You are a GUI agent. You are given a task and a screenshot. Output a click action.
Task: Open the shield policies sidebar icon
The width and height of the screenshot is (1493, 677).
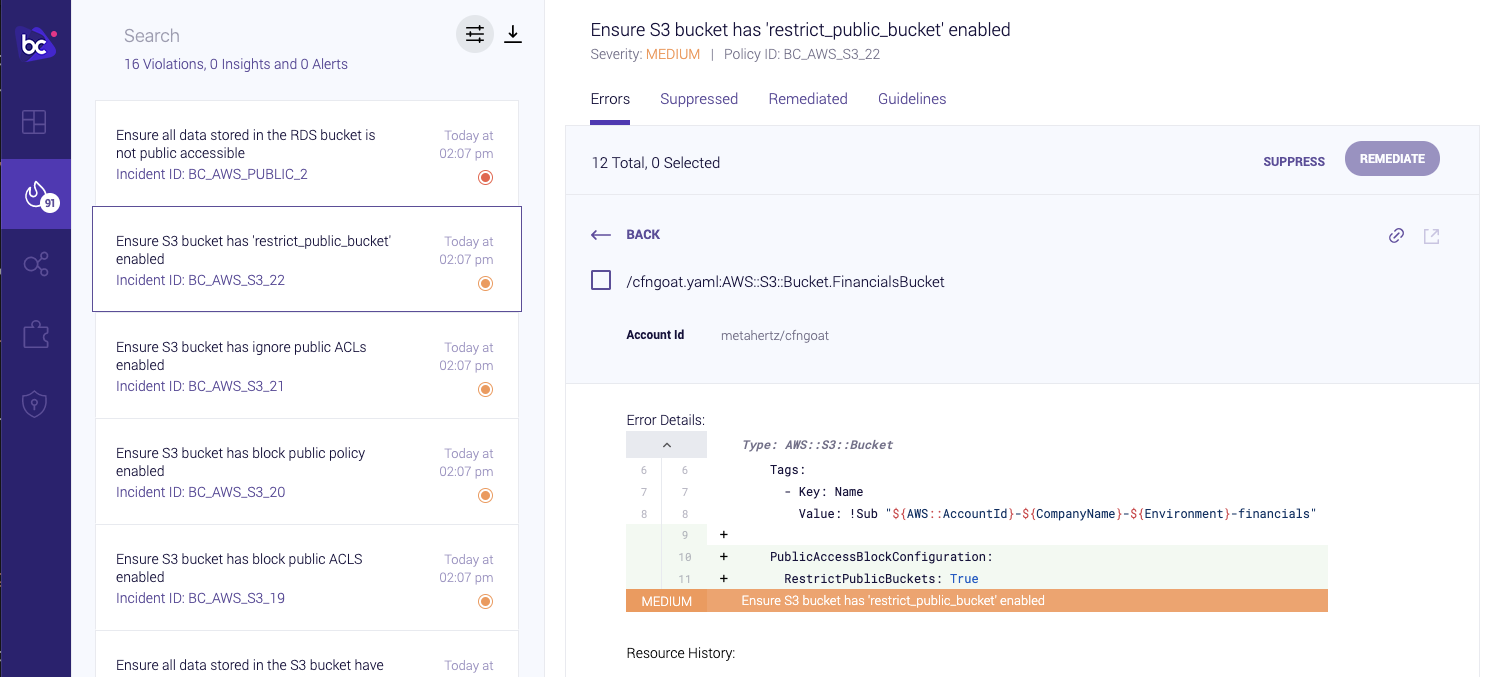pos(35,405)
